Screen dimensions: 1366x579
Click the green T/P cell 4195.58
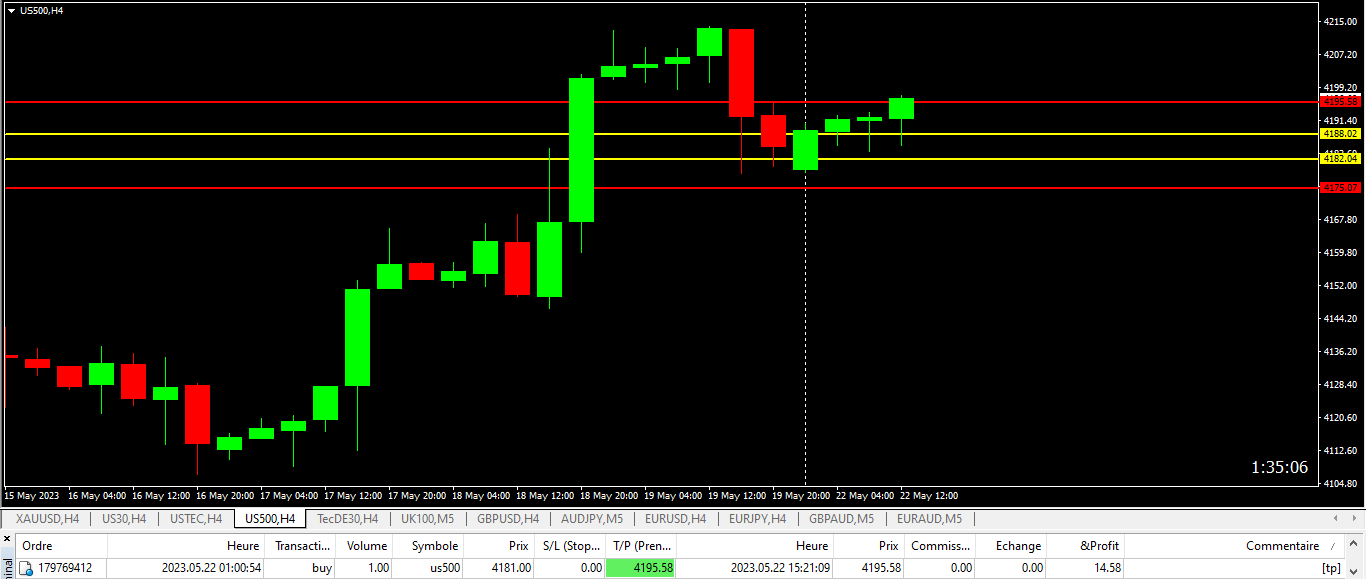click(640, 568)
